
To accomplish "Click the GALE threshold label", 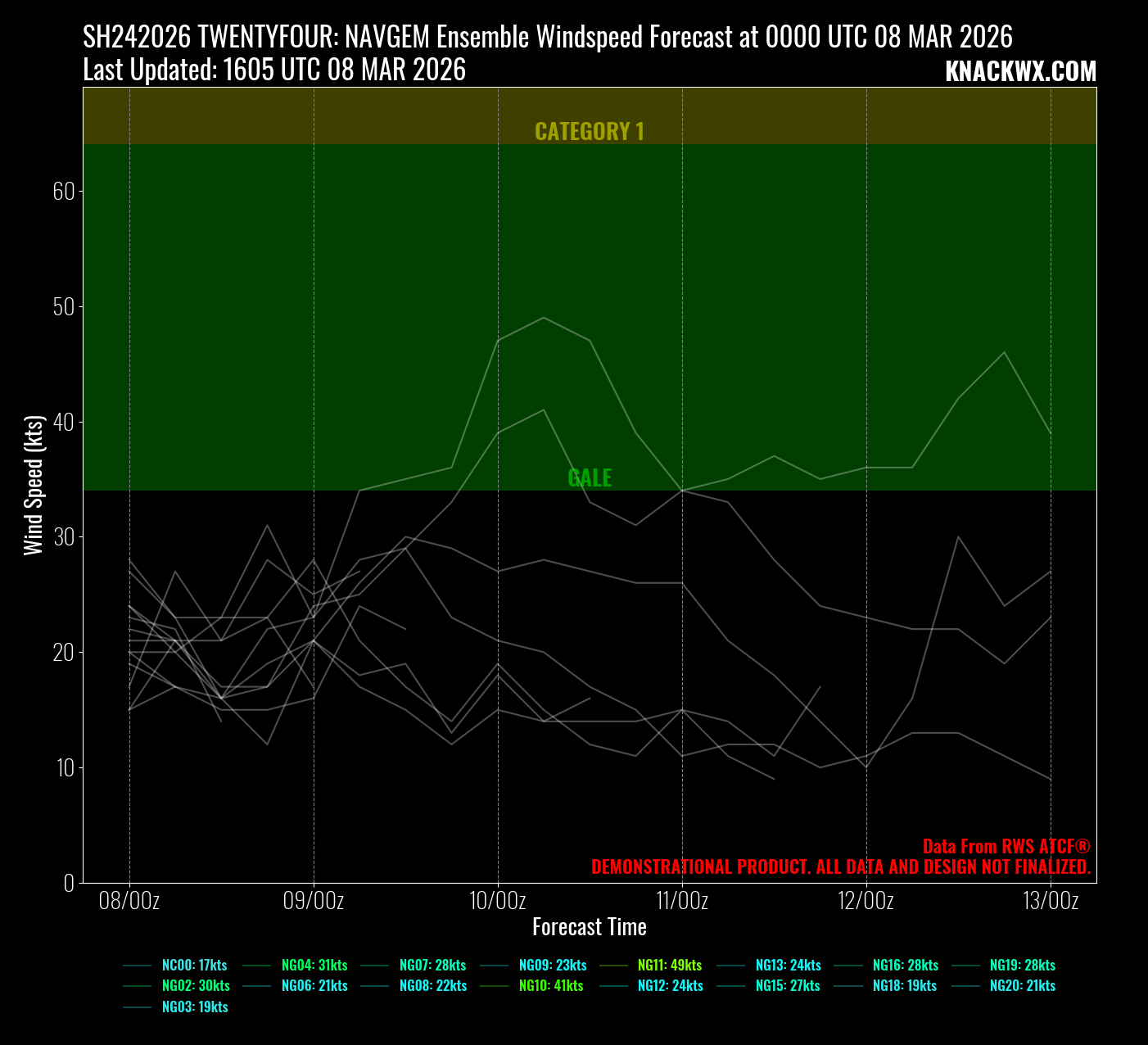I will (x=590, y=478).
